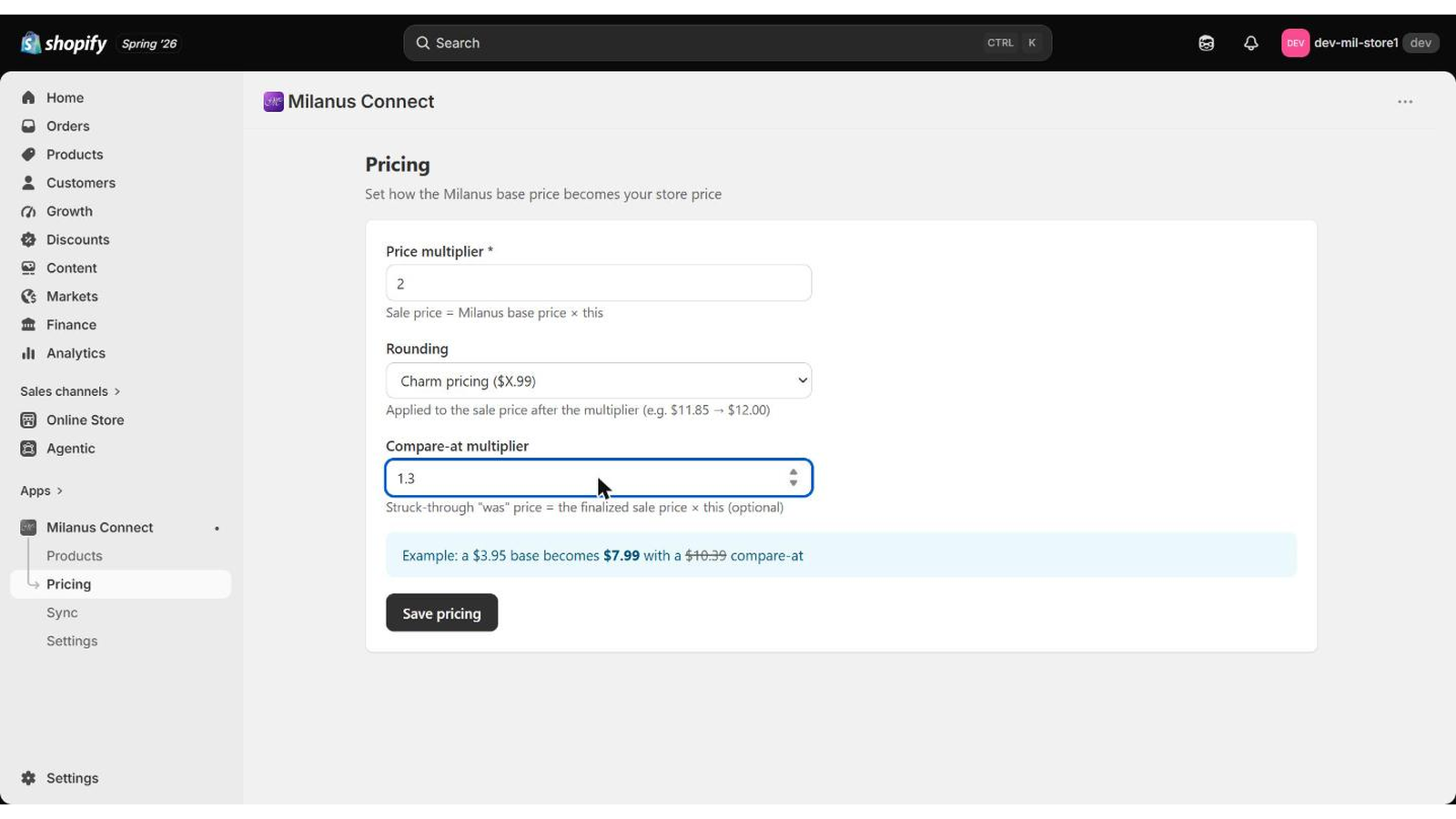This screenshot has height=819, width=1456.
Task: Click the "Set how the Milanus base price" subtitle
Action: [543, 194]
